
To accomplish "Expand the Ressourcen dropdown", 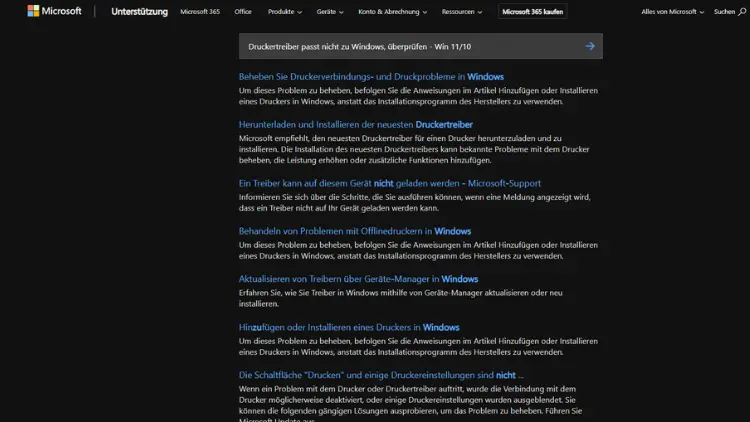I will click(x=462, y=11).
